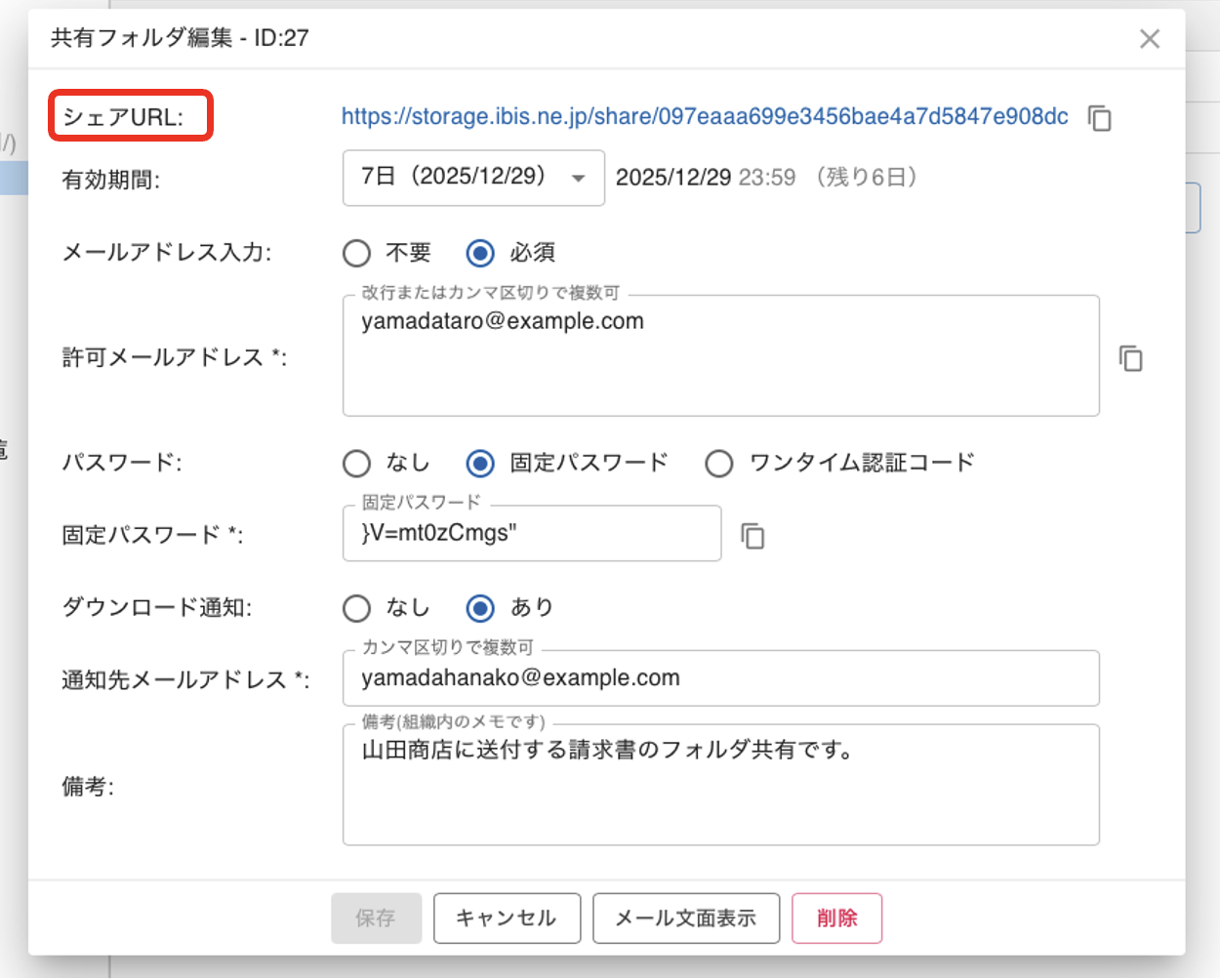Enable あり for ダウンロード通知
The width and height of the screenshot is (1220, 980).
point(479,608)
